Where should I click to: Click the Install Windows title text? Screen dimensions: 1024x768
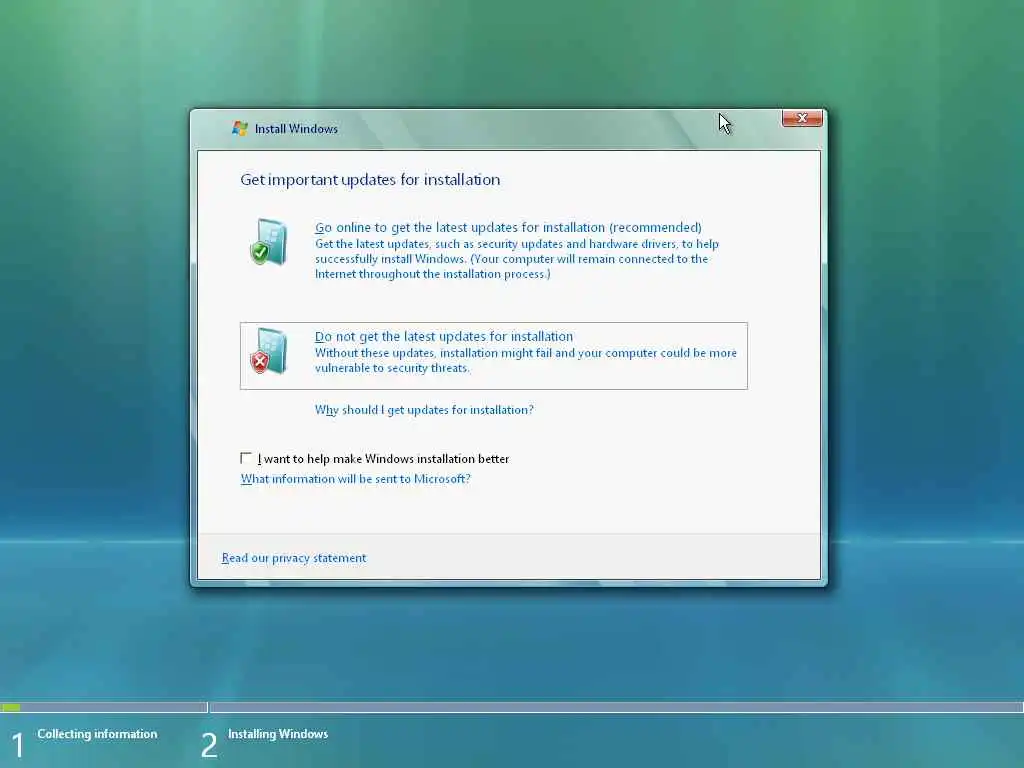coord(296,129)
